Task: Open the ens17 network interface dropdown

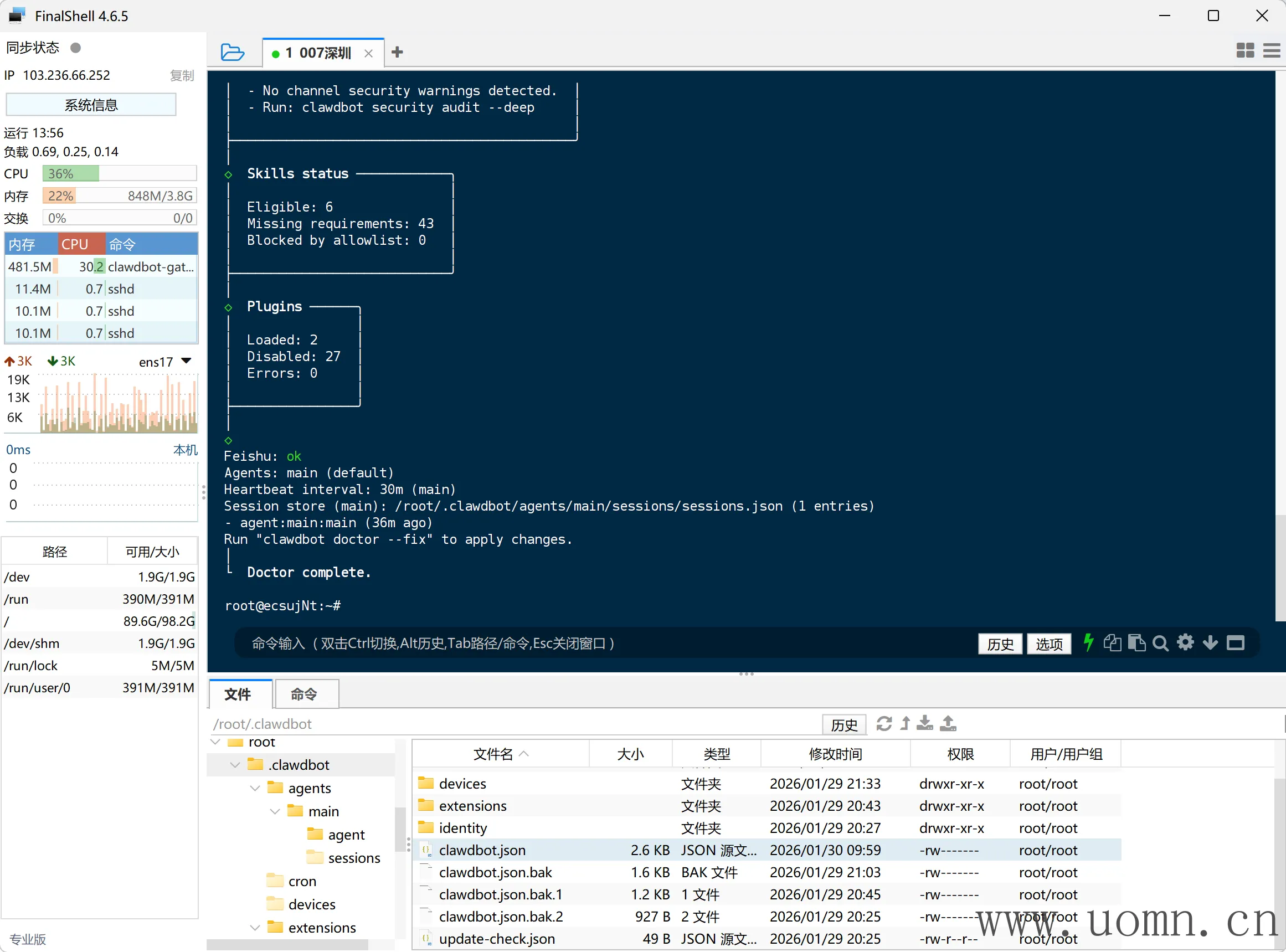Action: click(x=186, y=361)
